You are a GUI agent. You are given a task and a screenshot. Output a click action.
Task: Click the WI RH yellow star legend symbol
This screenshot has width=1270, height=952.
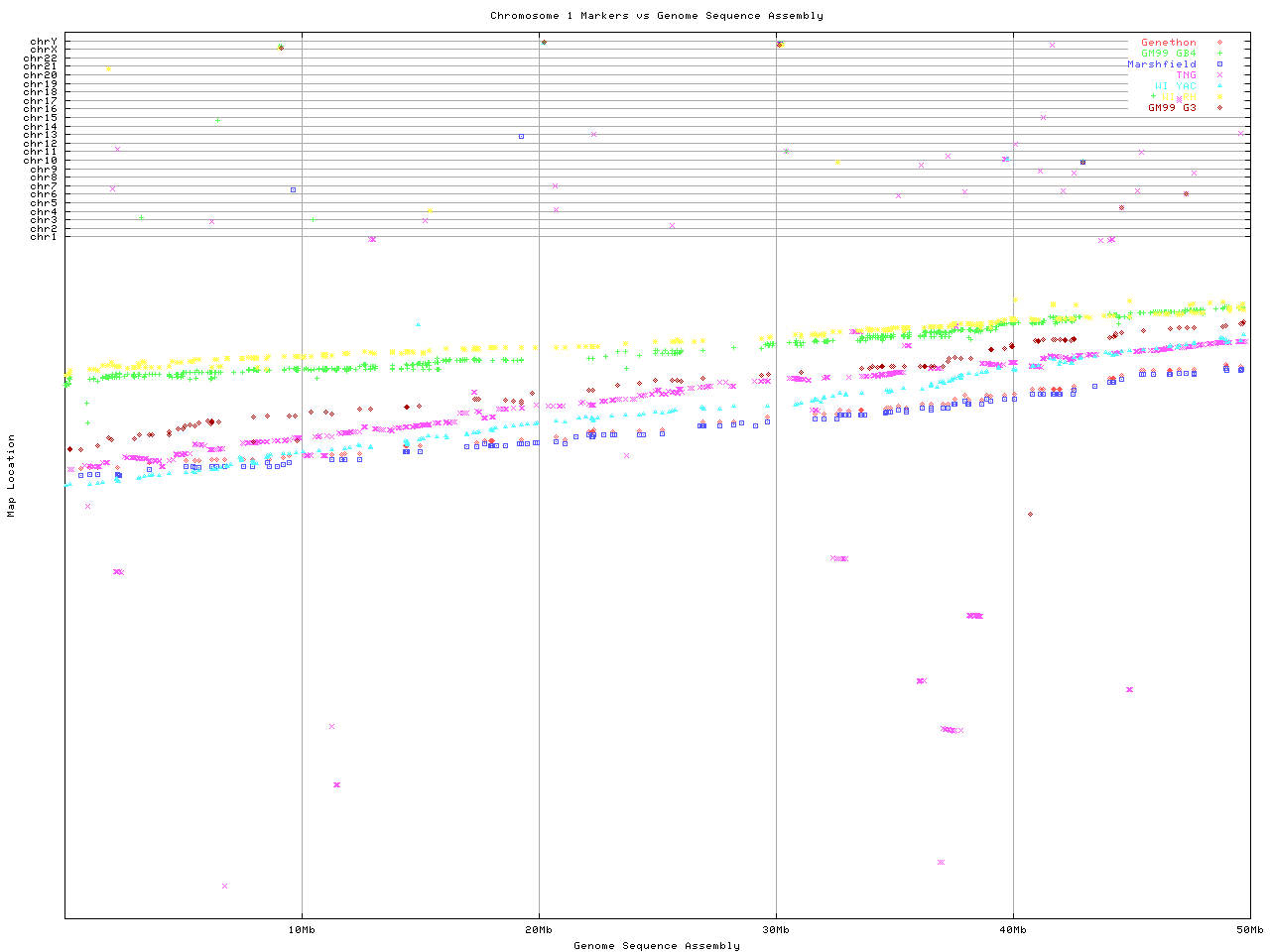[1219, 97]
